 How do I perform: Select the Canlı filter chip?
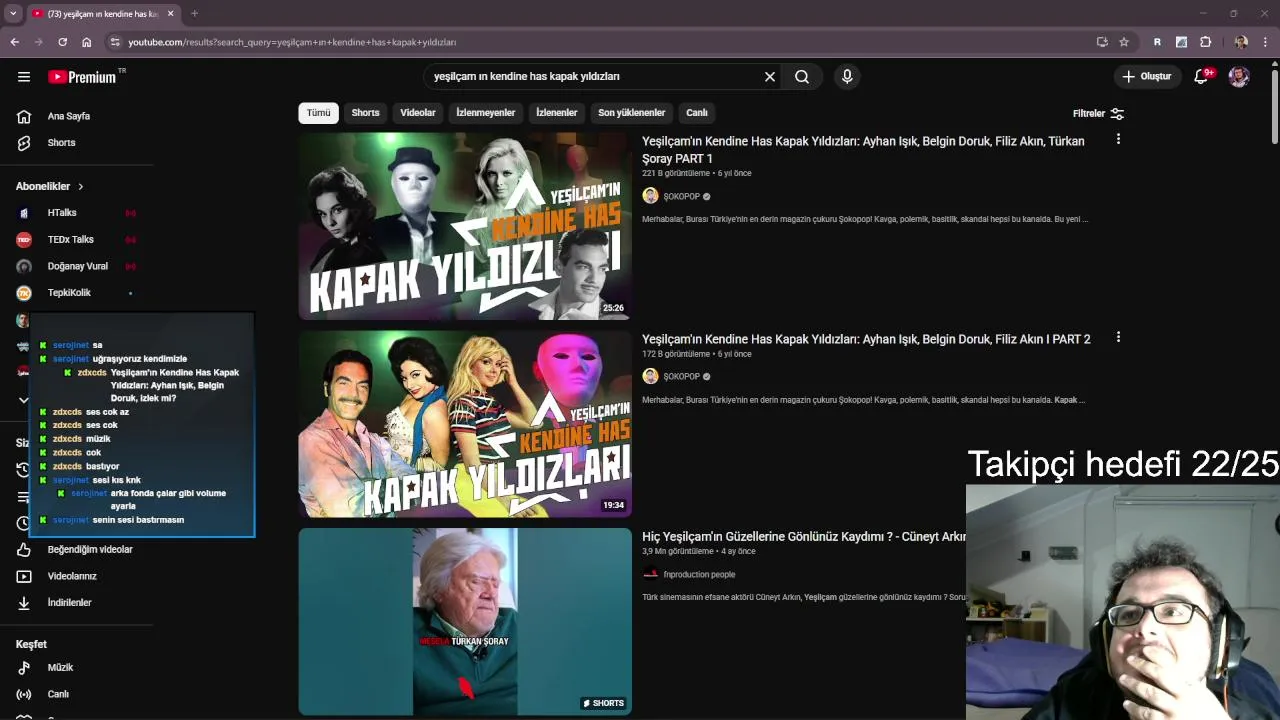click(697, 113)
